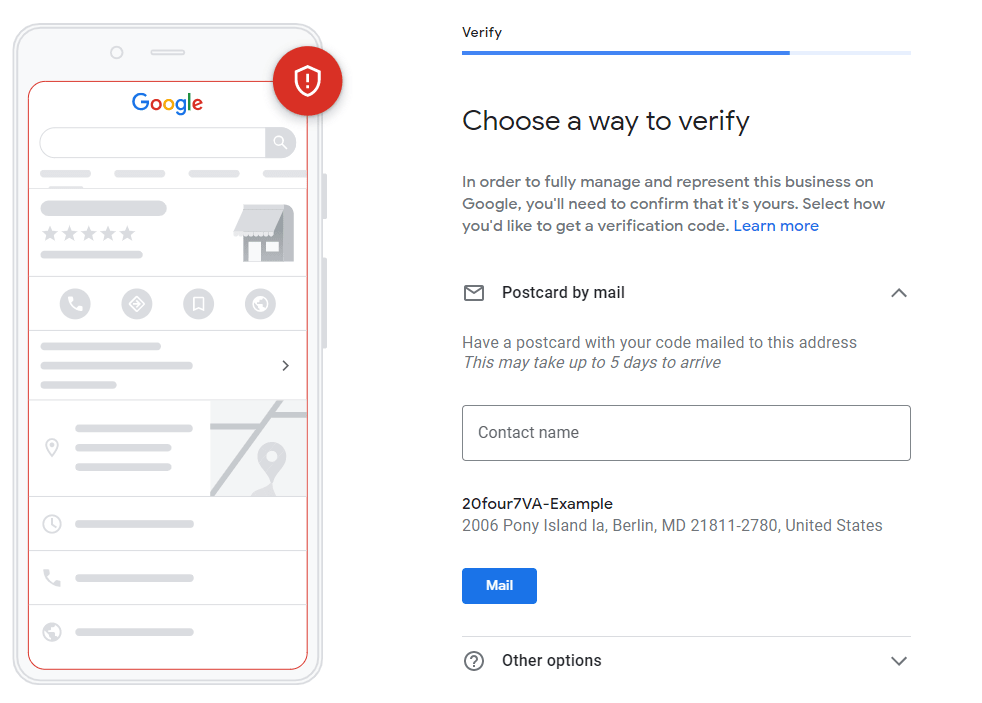The height and width of the screenshot is (703, 982).
Task: Click the search magnifier in the preview search bar
Action: 280,142
